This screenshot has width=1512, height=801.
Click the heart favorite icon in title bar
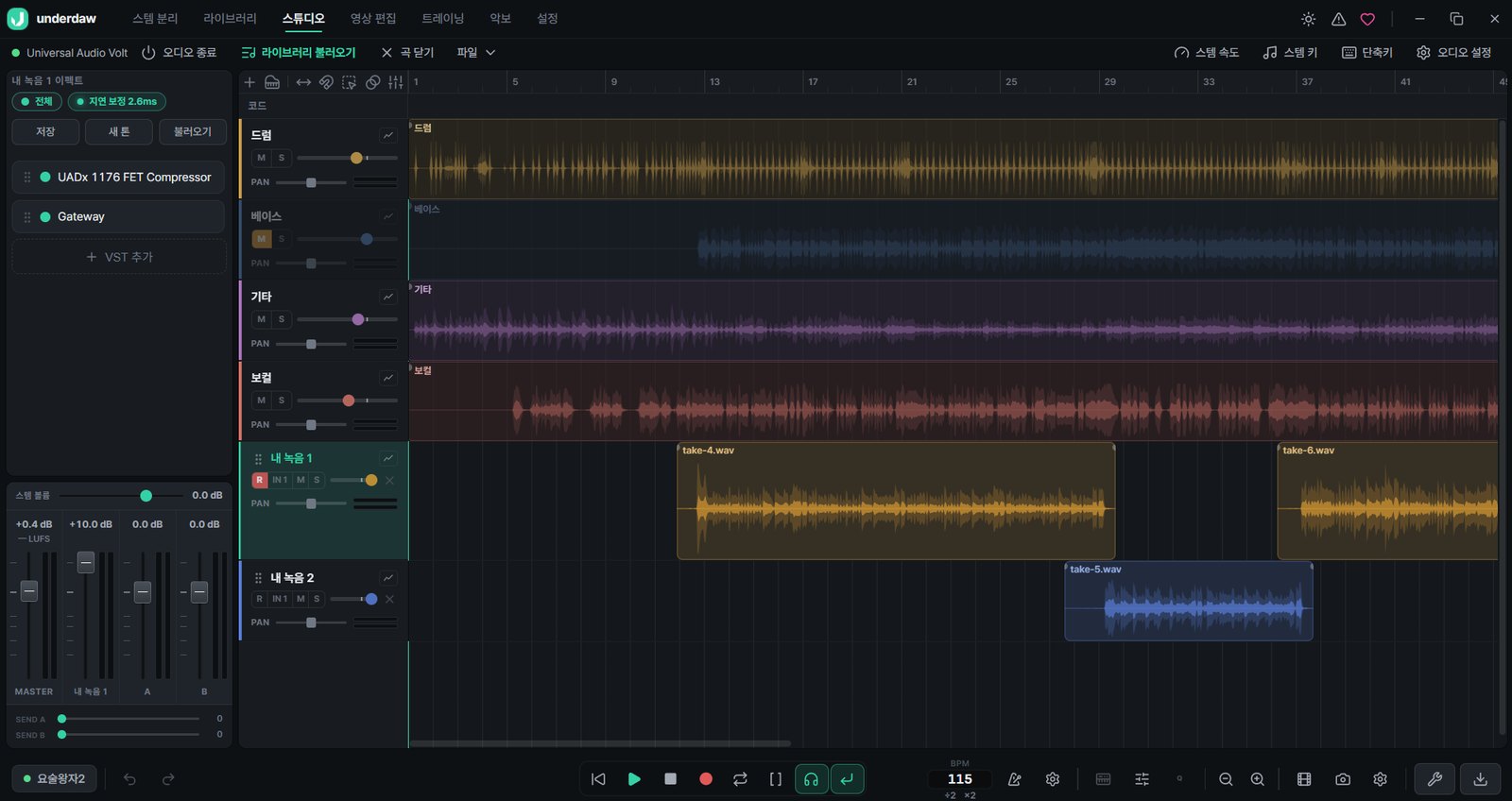(x=1367, y=19)
